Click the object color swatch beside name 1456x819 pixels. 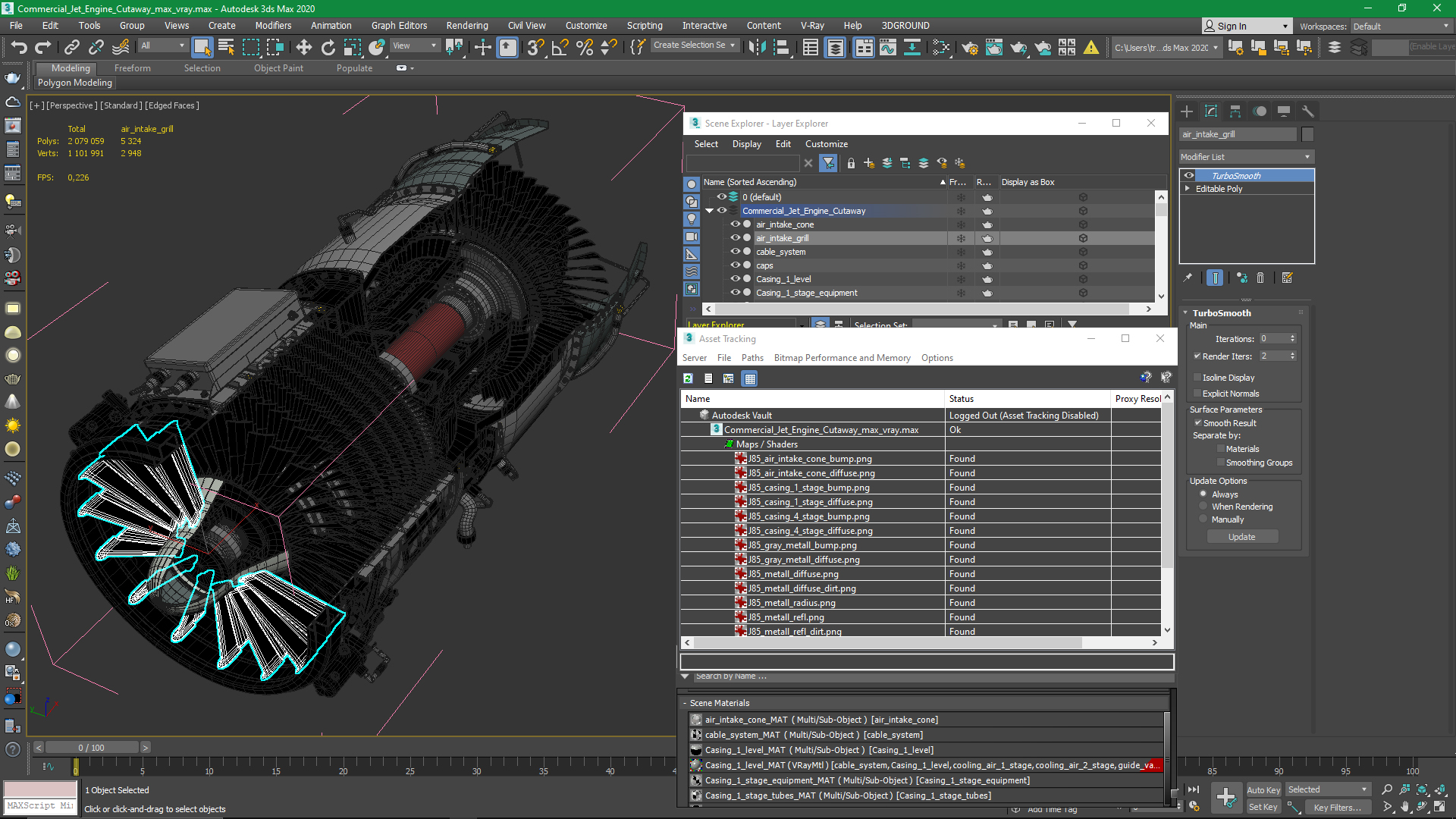[1307, 134]
